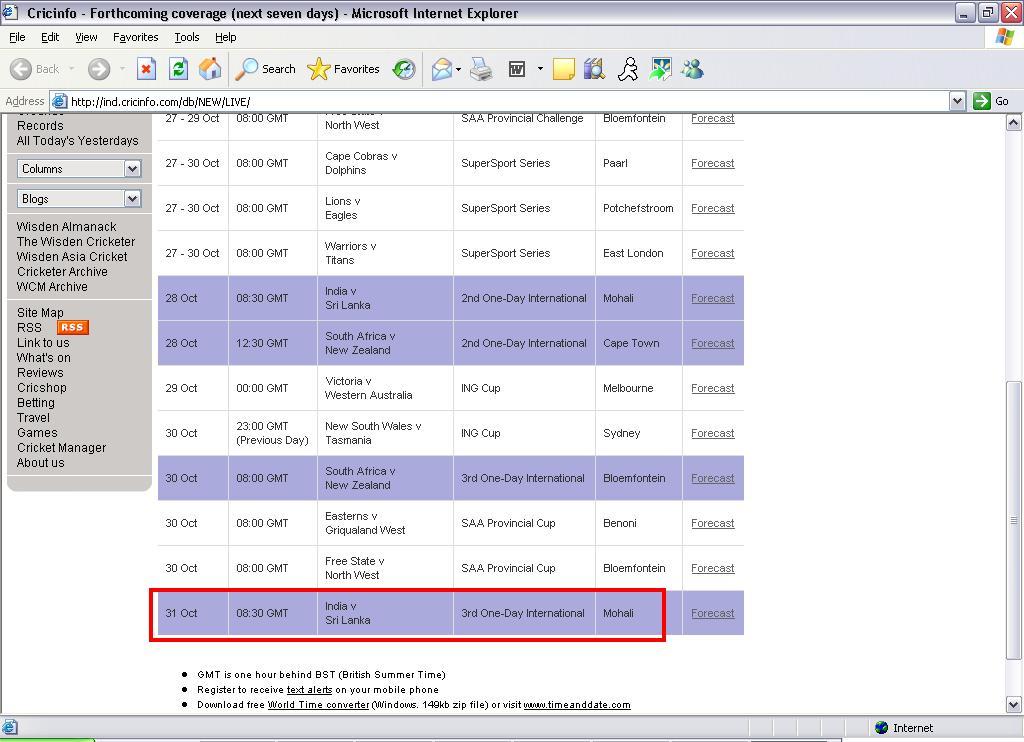Open the Help menu
Image resolution: width=1024 pixels, height=742 pixels.
[225, 37]
